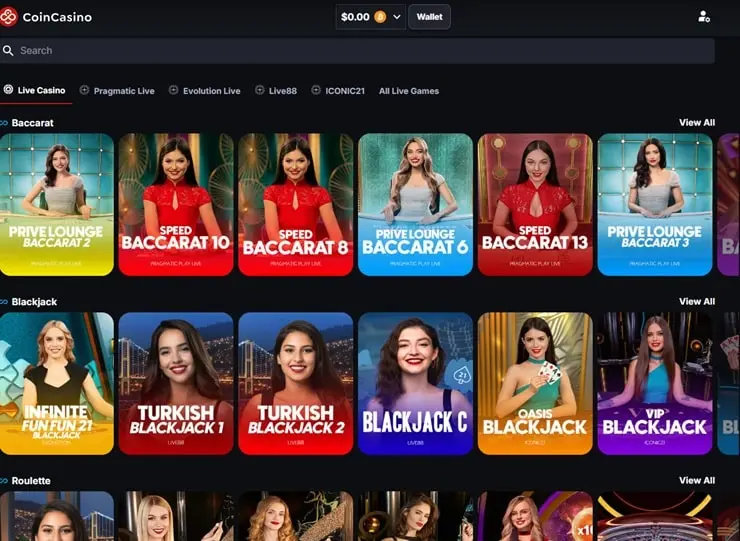This screenshot has height=541, width=740.
Task: Click the Live Casino chip icon
Action: (8, 89)
